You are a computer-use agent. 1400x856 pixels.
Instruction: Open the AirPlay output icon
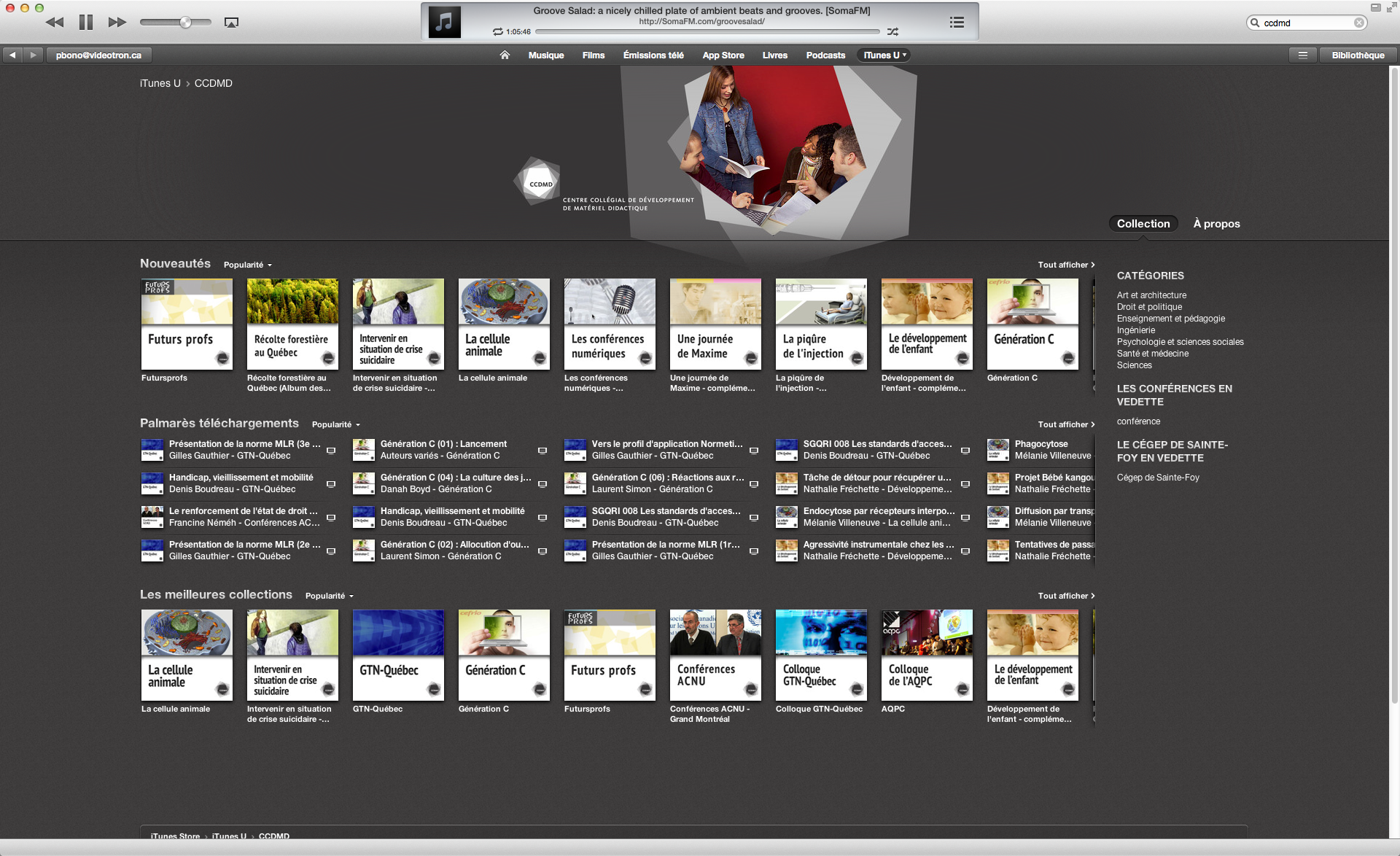[x=231, y=23]
